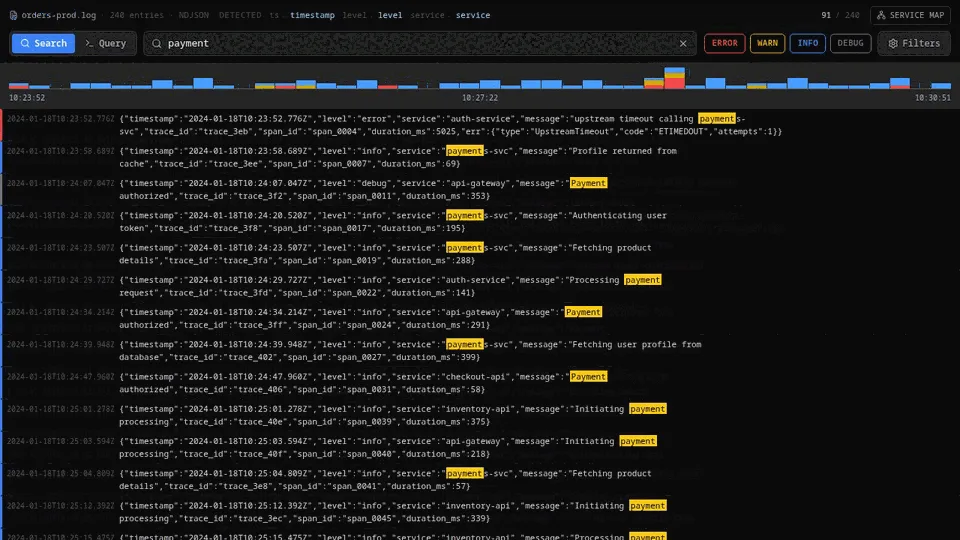Toggle the INFO level filter
The height and width of the screenshot is (540, 960).
point(808,43)
